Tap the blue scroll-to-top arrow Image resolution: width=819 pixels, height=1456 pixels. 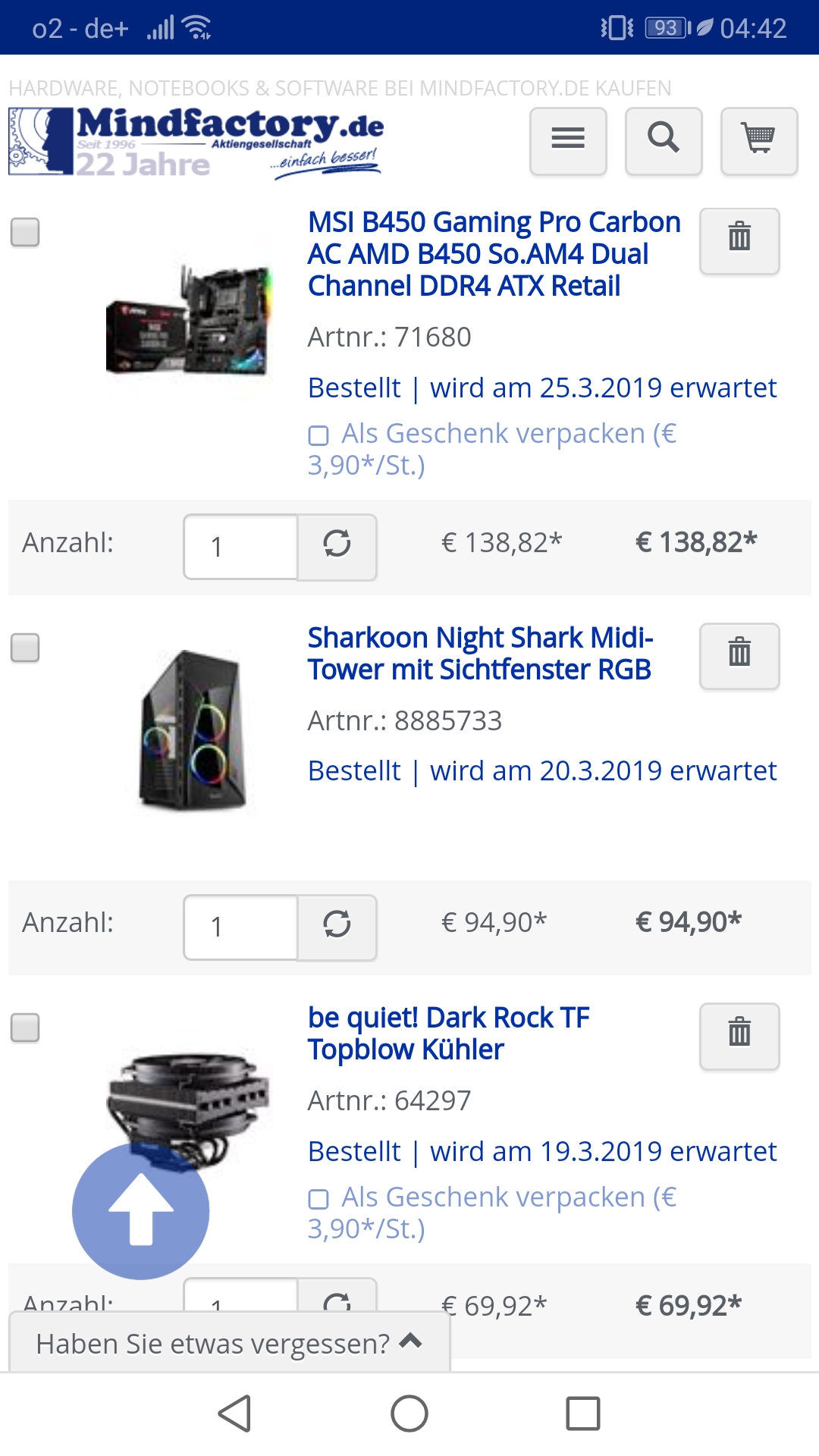click(x=140, y=1210)
